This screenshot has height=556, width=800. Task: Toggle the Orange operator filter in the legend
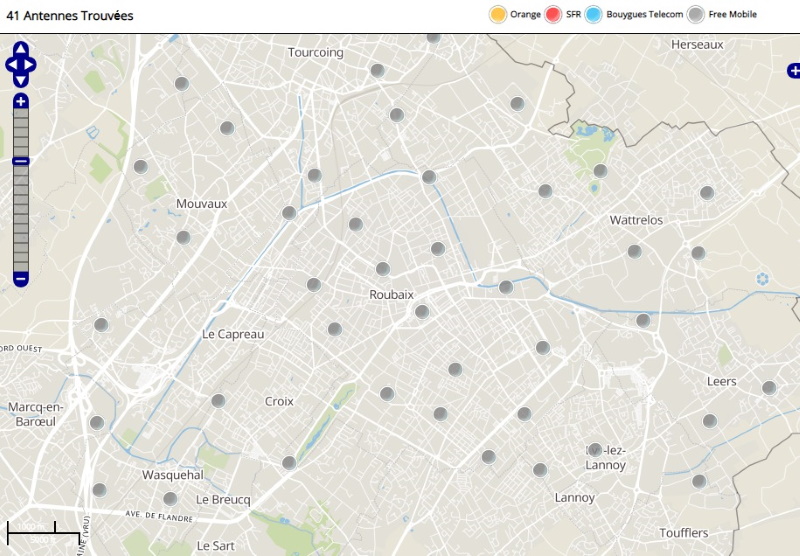[497, 14]
